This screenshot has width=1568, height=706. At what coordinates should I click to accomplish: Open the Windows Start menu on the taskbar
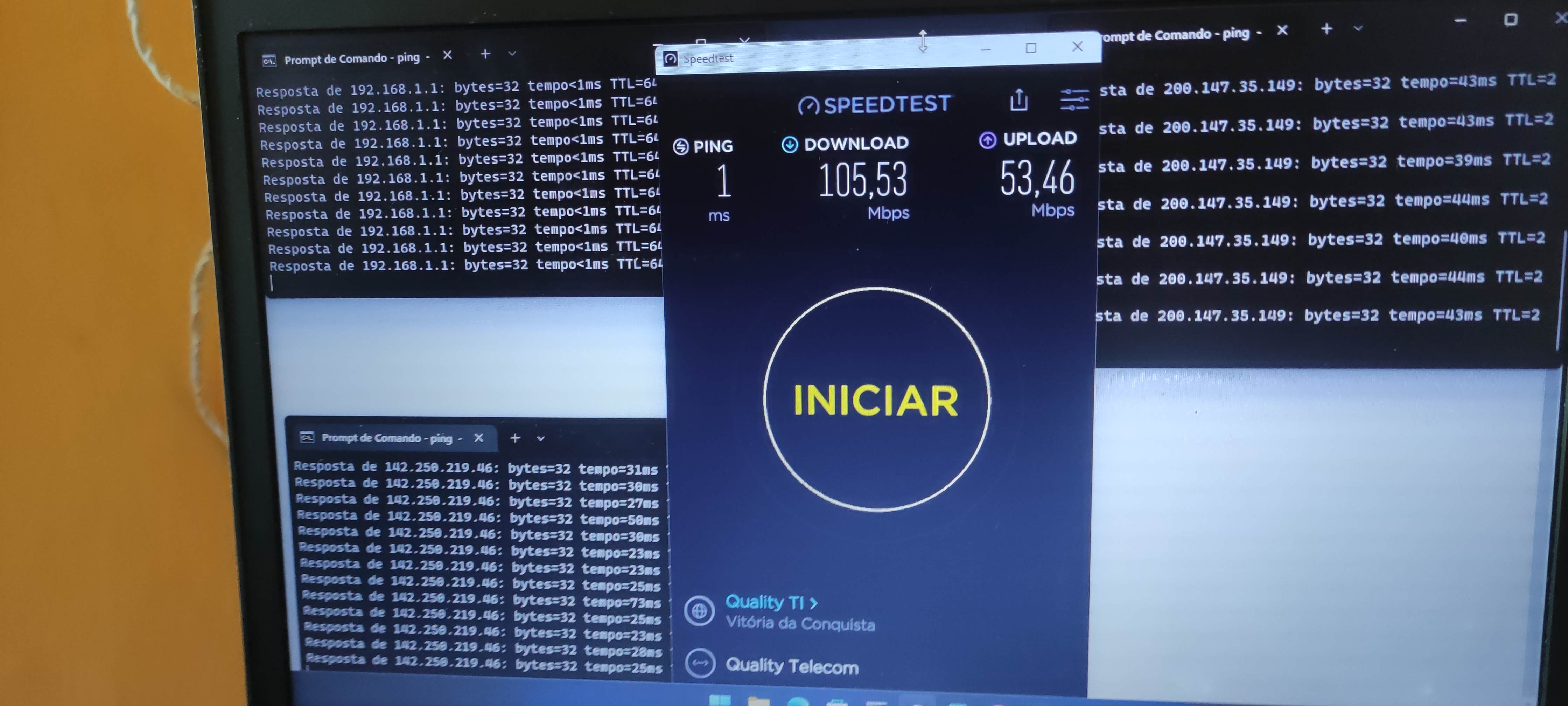click(720, 700)
